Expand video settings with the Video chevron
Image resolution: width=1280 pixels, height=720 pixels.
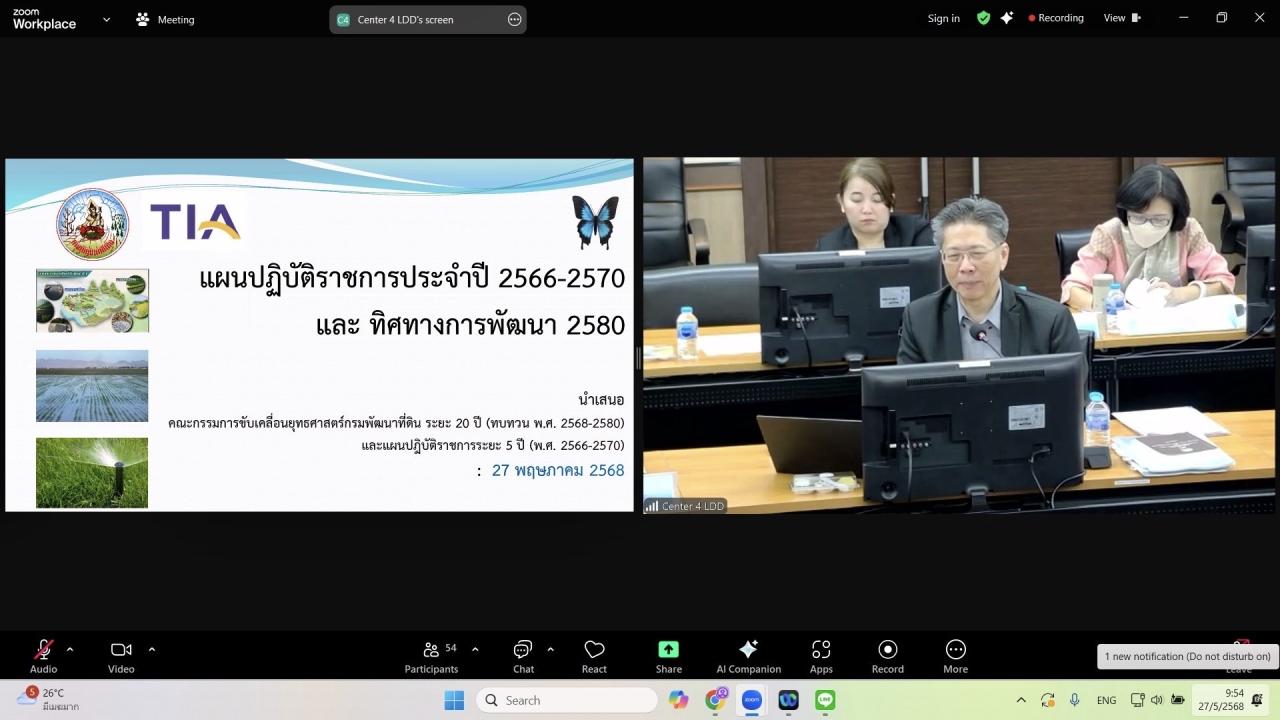[152, 647]
